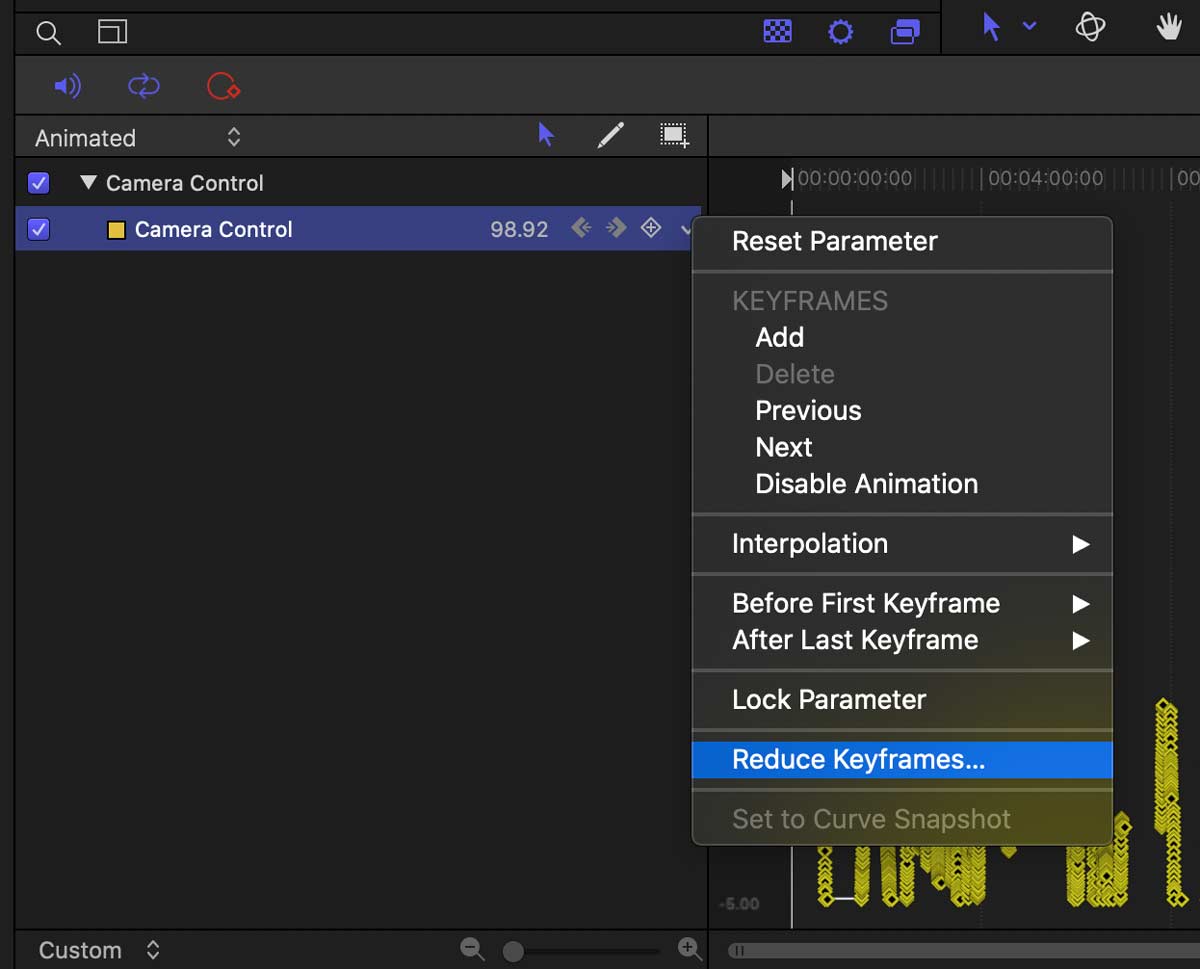Jump to next keyframe arrow icon
Image resolution: width=1200 pixels, height=969 pixels.
(x=616, y=228)
